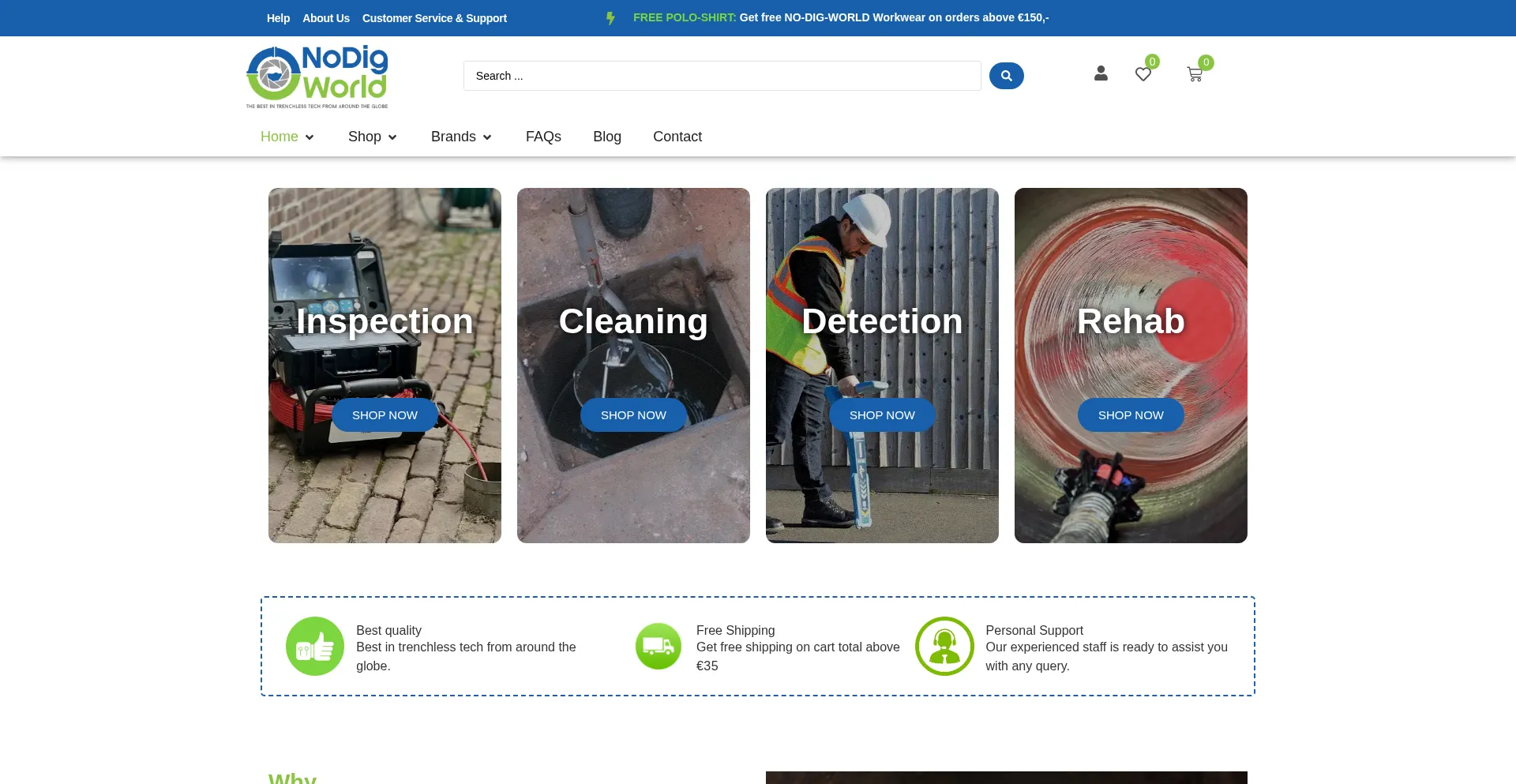Open the wishlist heart icon
Screen dimensions: 1516x784
coord(1143,74)
